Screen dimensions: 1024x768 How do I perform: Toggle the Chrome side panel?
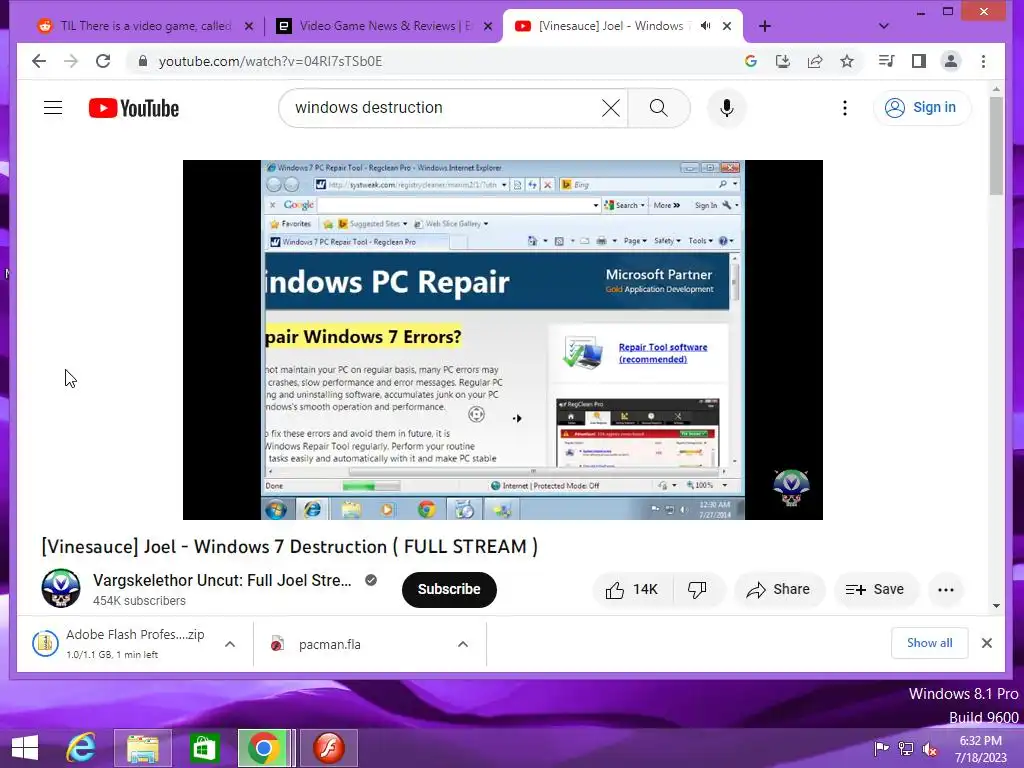(919, 61)
